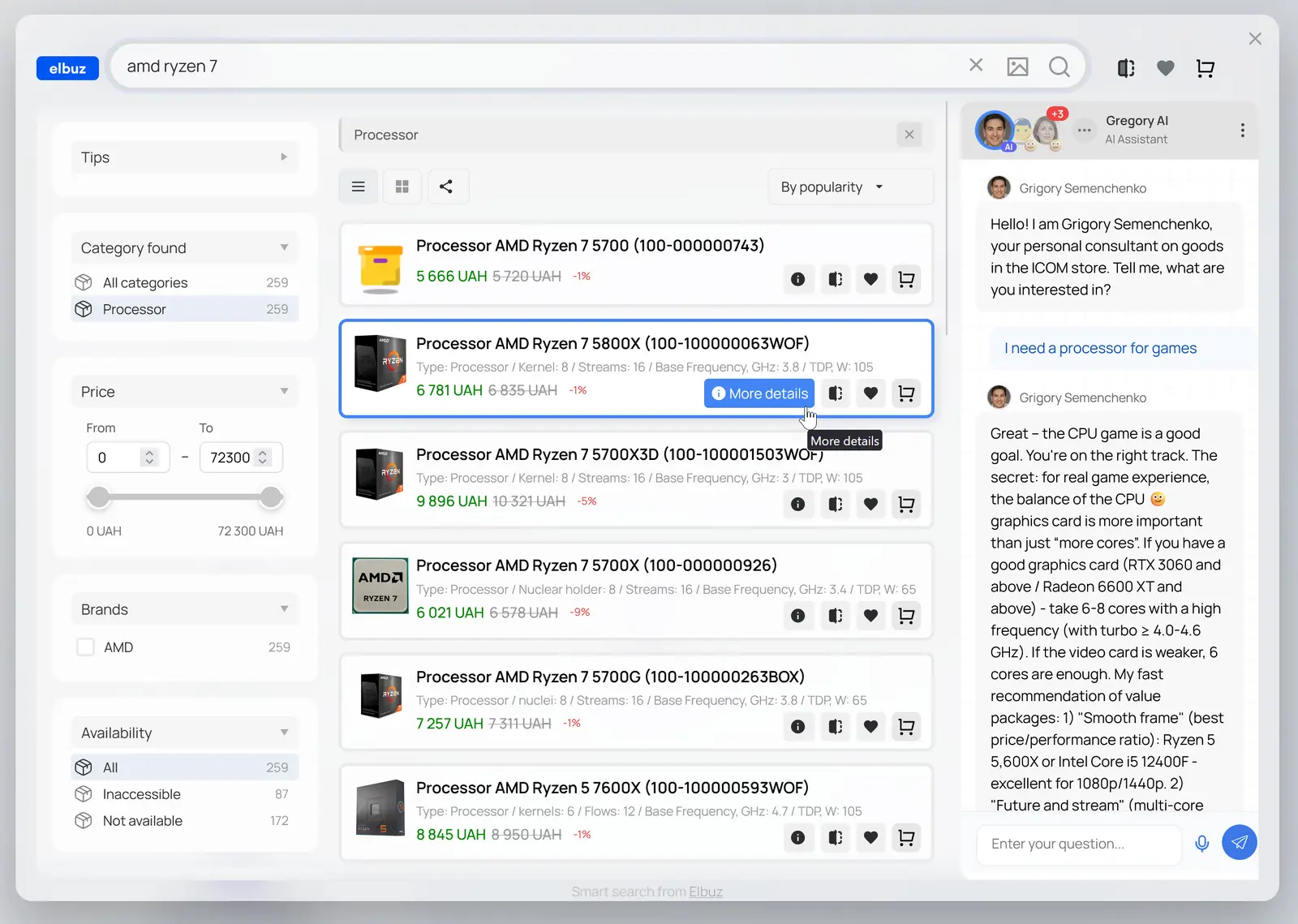Filter availability by All
The width and height of the screenshot is (1298, 924).
(x=185, y=767)
